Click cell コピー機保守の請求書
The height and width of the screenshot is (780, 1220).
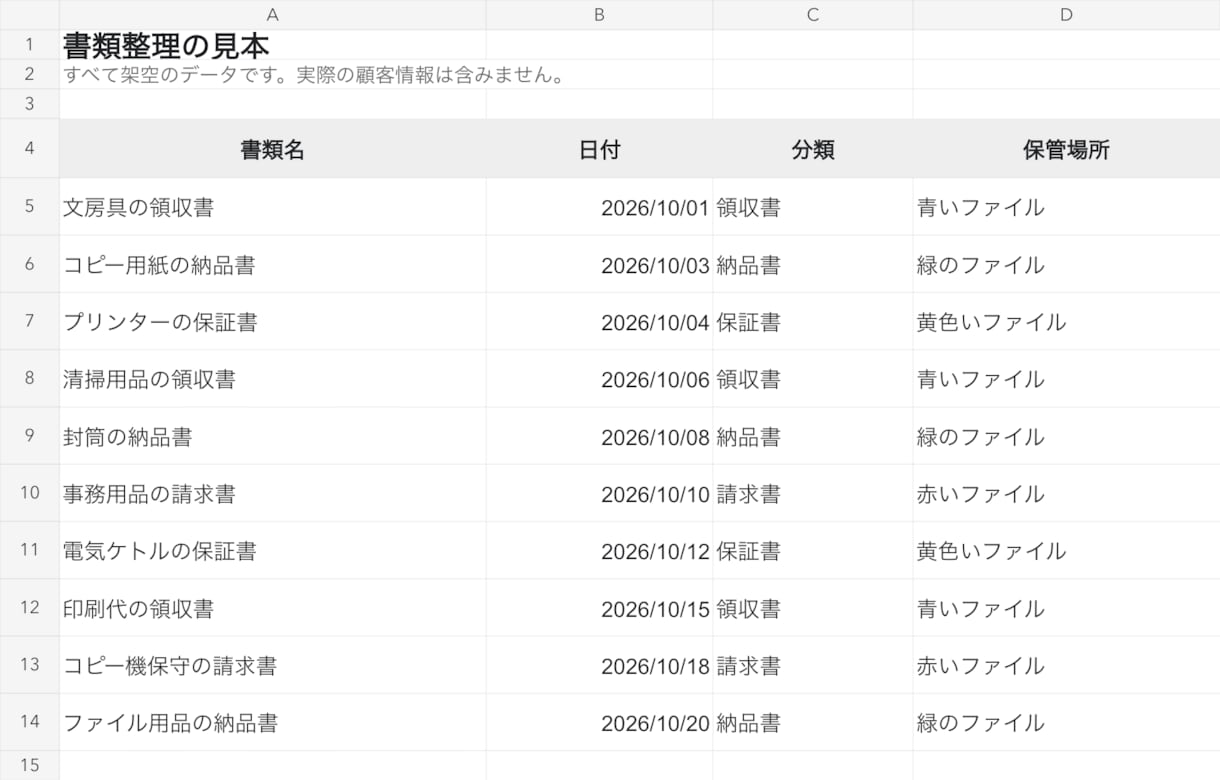tap(273, 665)
